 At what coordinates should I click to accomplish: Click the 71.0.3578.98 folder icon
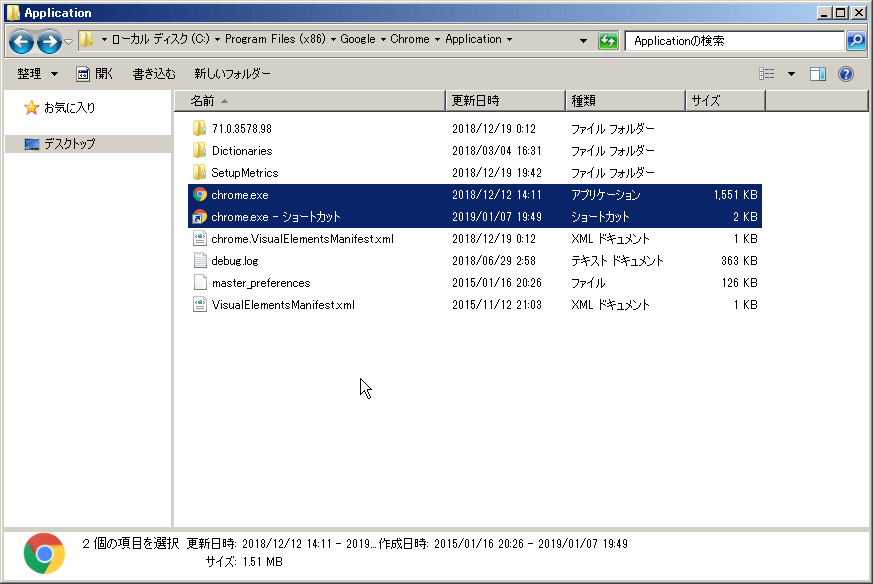click(199, 129)
